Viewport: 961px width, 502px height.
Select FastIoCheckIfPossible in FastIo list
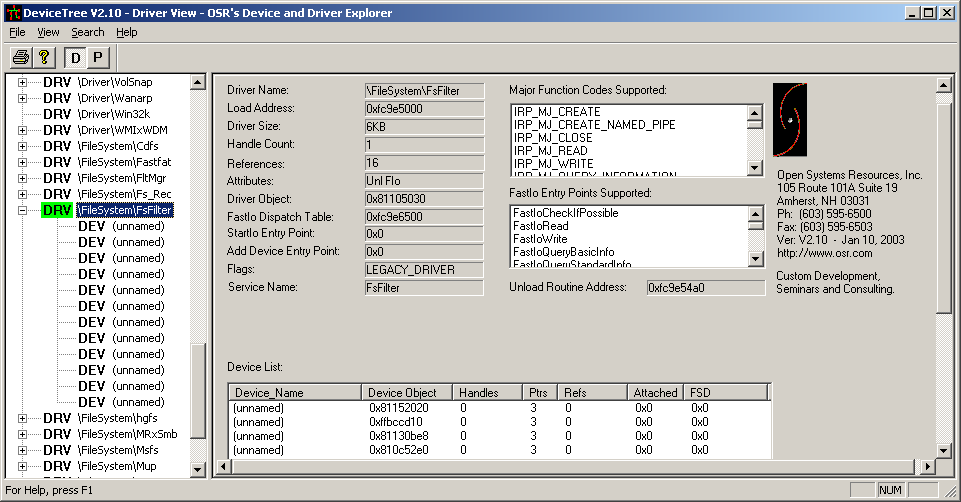point(566,213)
